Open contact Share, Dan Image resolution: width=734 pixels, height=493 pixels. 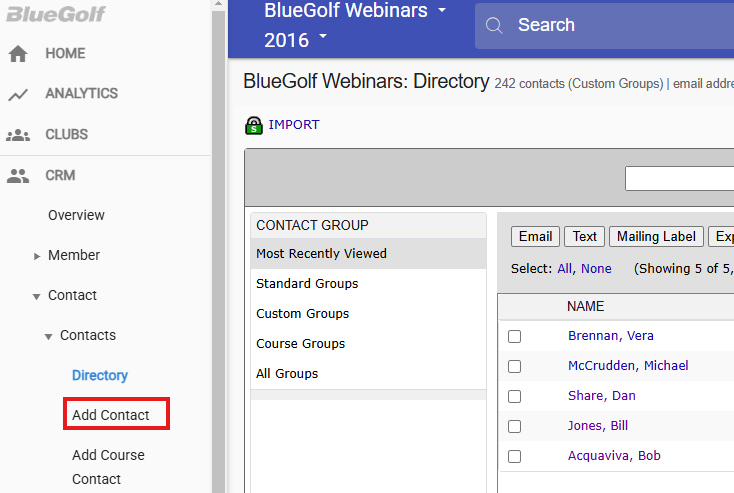[x=602, y=396]
